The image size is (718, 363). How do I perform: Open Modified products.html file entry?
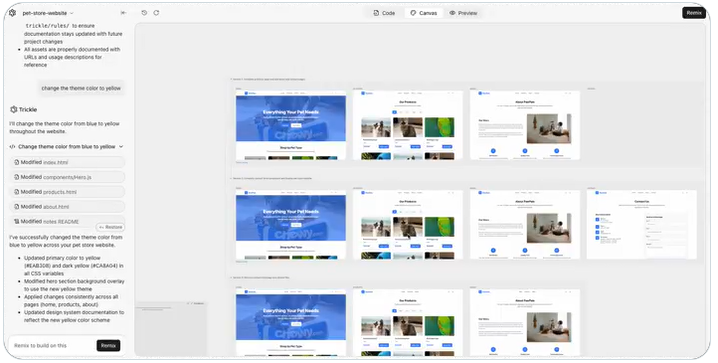click(67, 192)
